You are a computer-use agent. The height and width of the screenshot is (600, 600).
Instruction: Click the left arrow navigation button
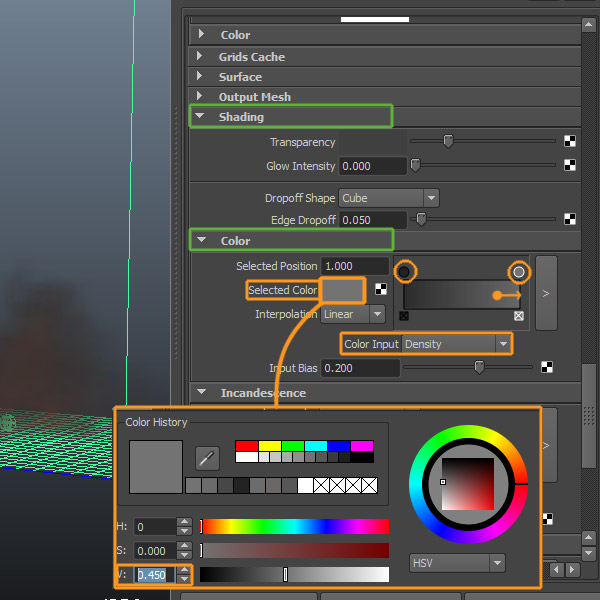(557, 569)
